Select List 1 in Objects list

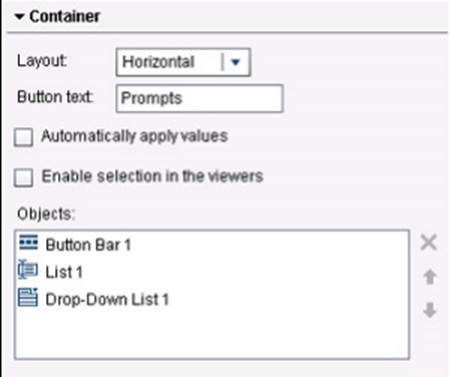tap(64, 272)
